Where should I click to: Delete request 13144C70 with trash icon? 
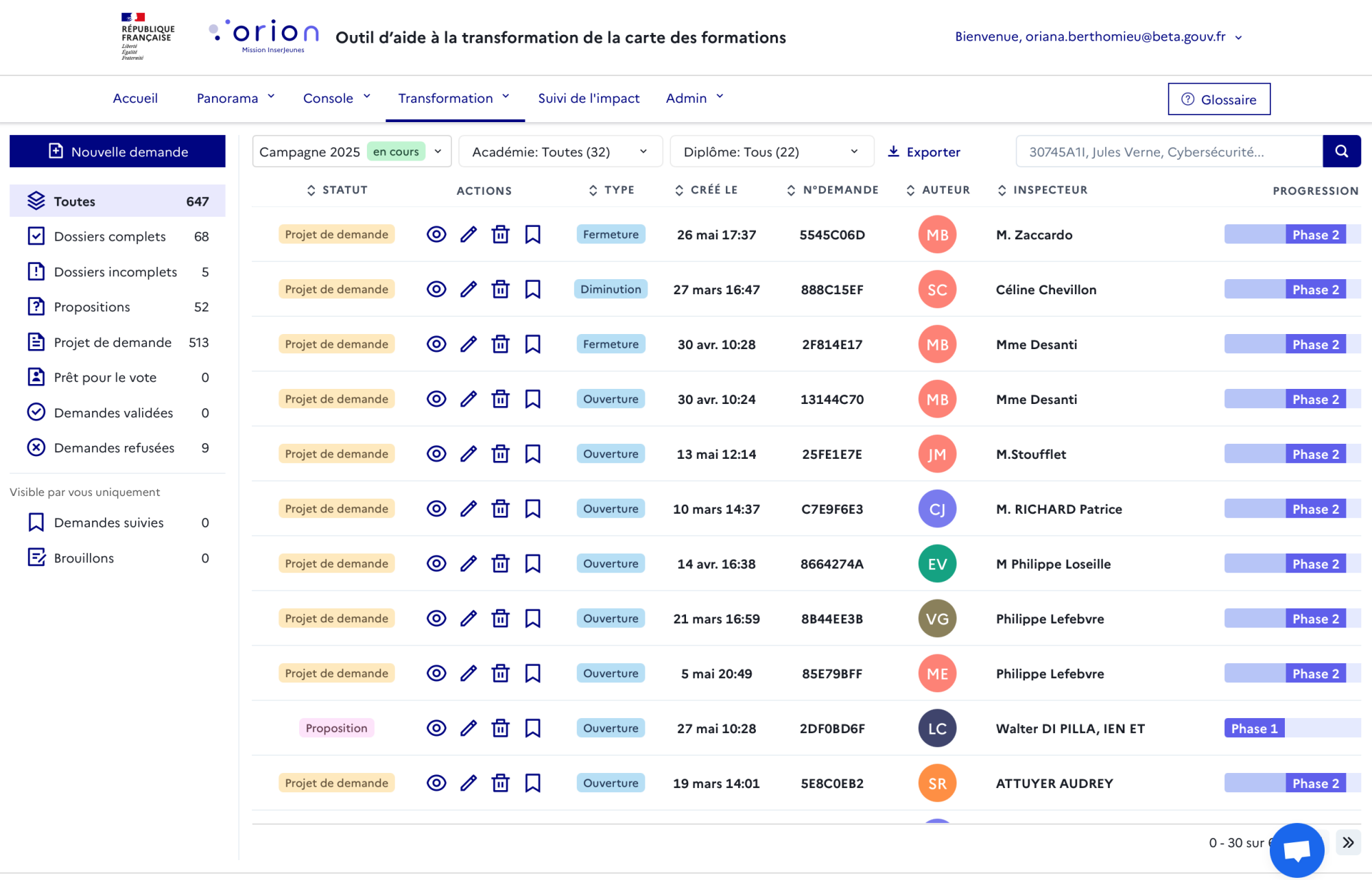(x=501, y=399)
